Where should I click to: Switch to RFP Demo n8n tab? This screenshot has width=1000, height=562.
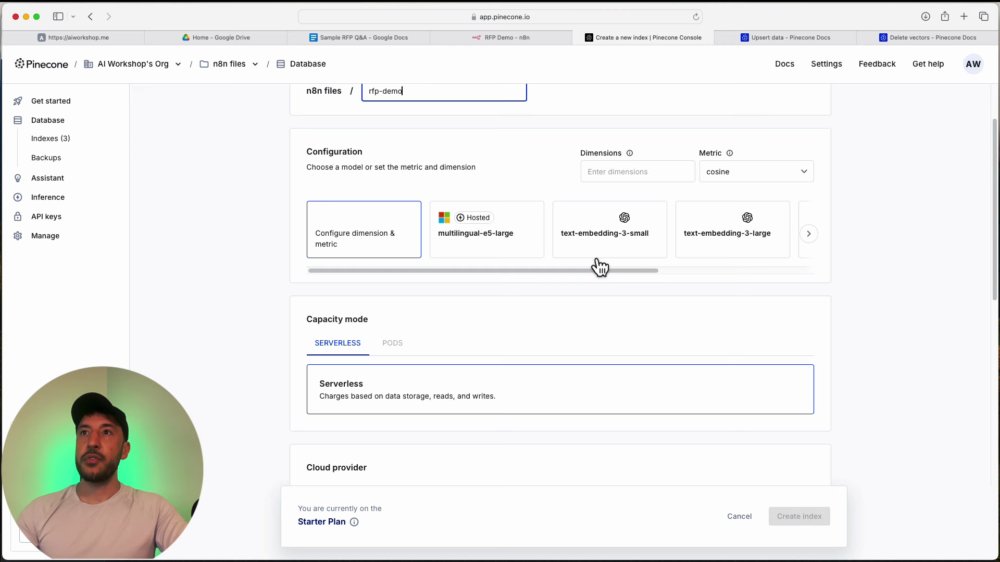tap(501, 38)
